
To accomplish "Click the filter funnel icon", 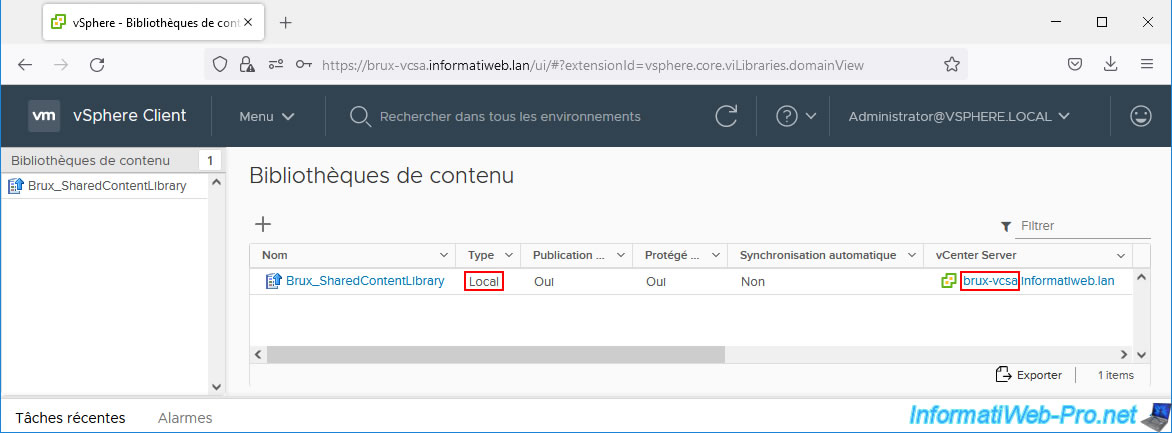I will click(x=1006, y=226).
